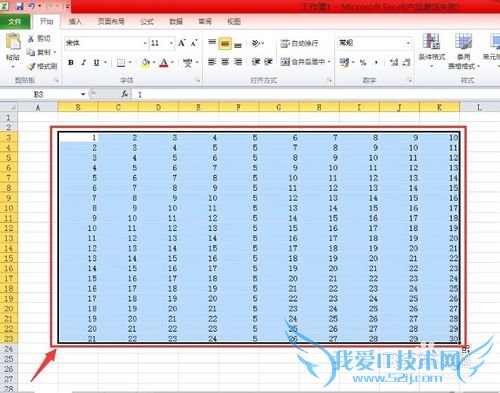Click the Copy (复制) icon
This screenshot has width=500, height=393.
coord(31,52)
